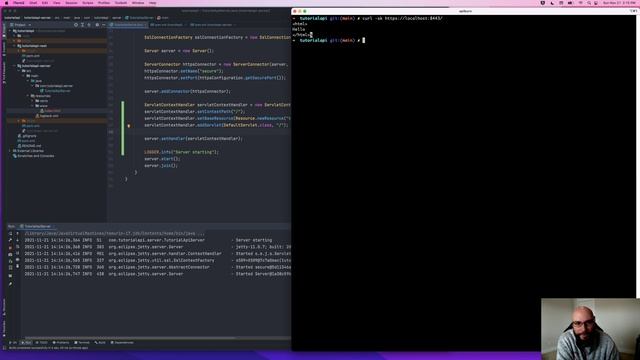Click the webcam video thumbnail
Image resolution: width=640 pixels, height=360 pixels.
pyautogui.click(x=590, y=329)
